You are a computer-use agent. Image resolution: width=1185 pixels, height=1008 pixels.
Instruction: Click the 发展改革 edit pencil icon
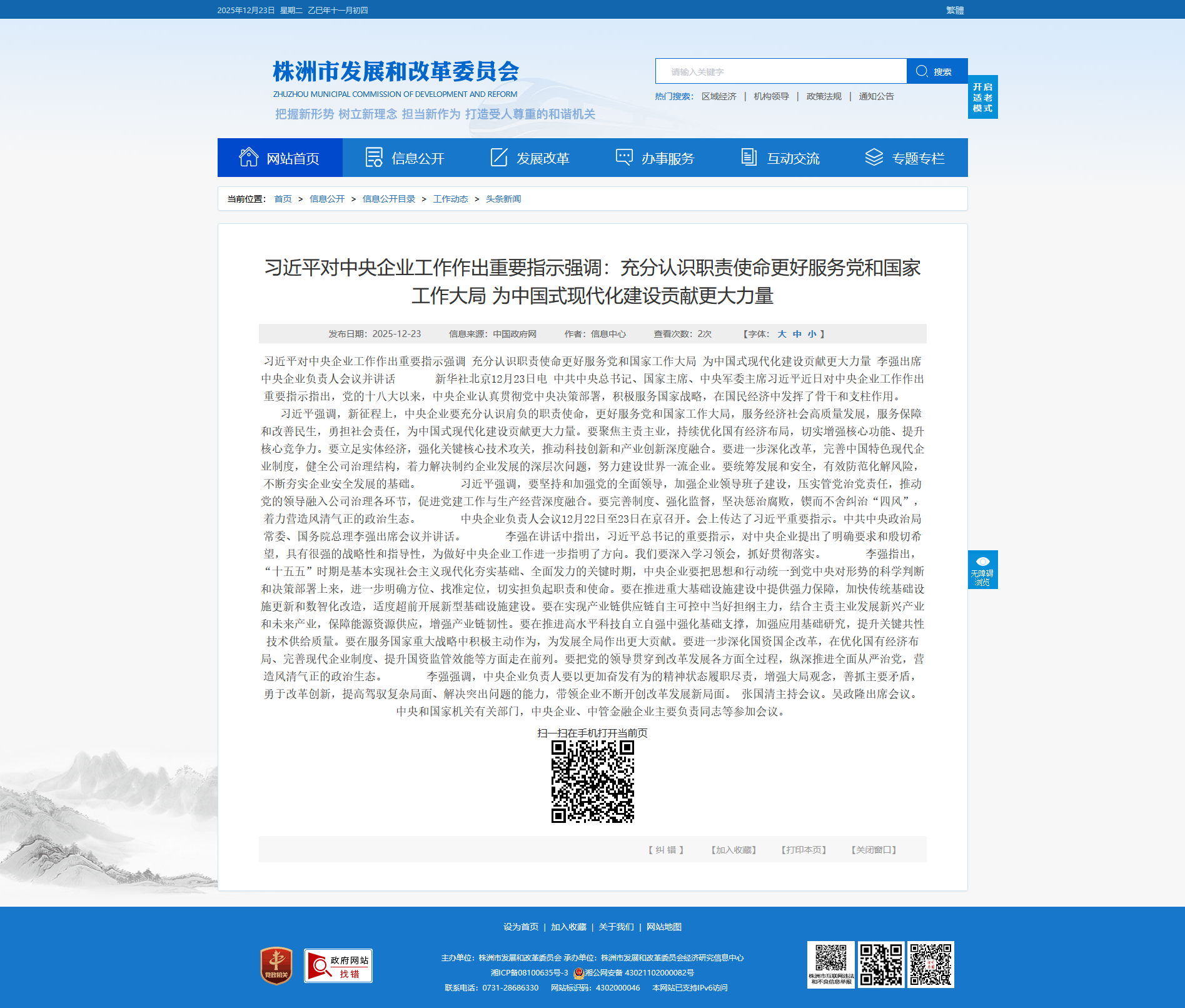tap(499, 158)
